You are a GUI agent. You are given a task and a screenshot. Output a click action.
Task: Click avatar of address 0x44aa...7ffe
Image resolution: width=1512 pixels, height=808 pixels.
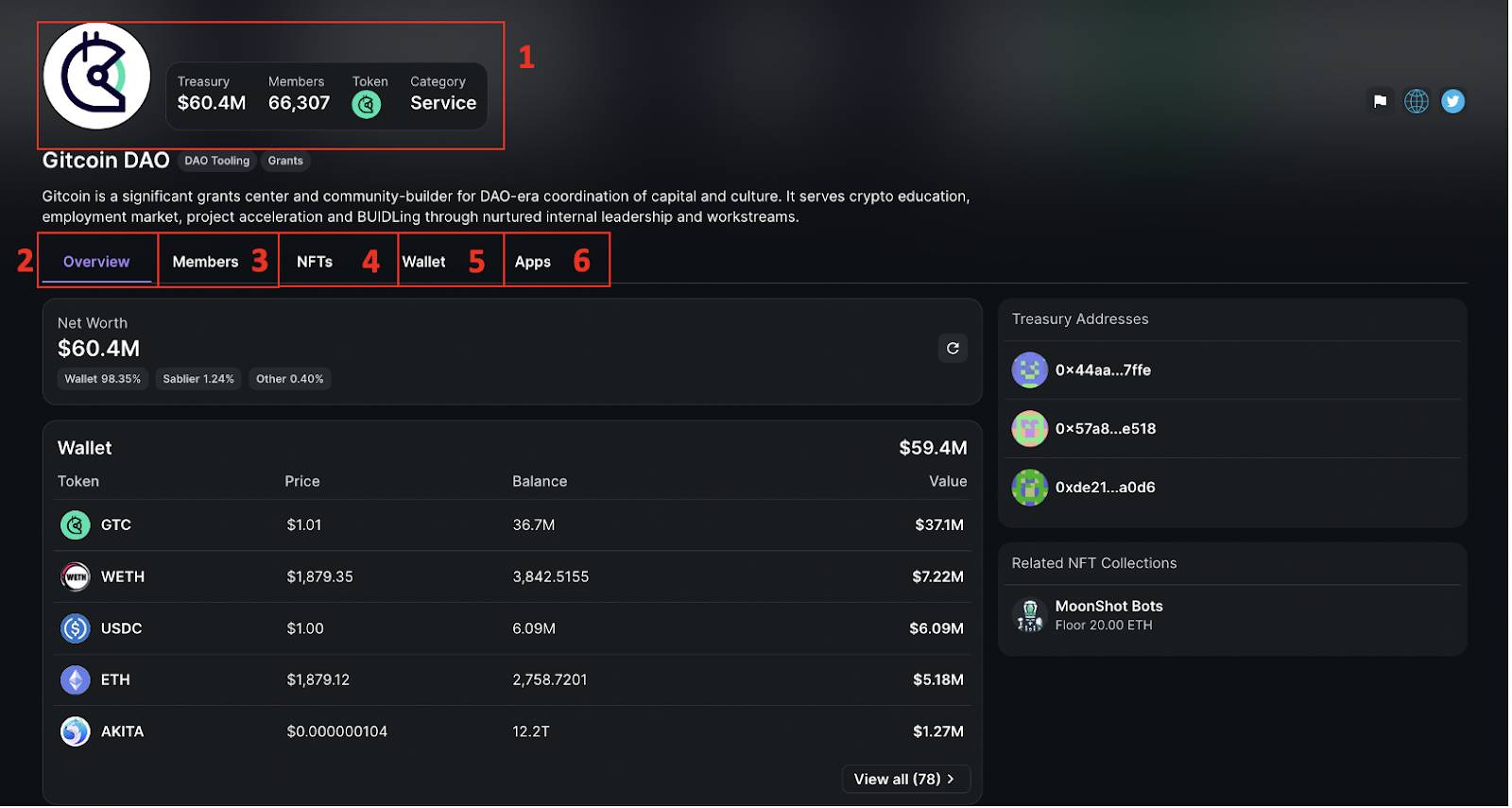tap(1030, 370)
